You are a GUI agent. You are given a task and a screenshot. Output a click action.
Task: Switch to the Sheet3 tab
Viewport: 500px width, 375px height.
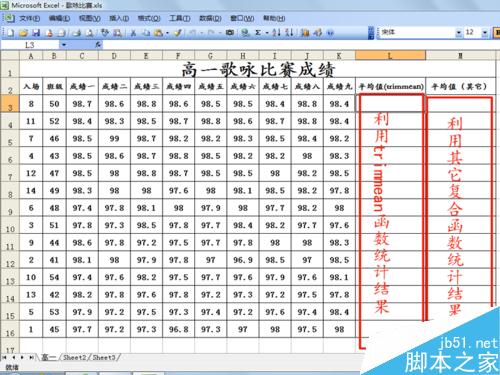coord(104,357)
